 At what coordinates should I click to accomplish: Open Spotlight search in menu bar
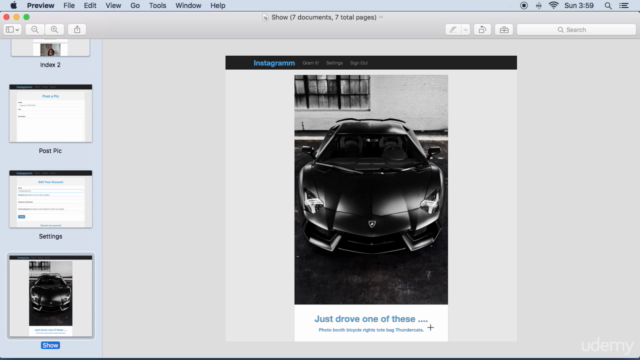(x=608, y=5)
